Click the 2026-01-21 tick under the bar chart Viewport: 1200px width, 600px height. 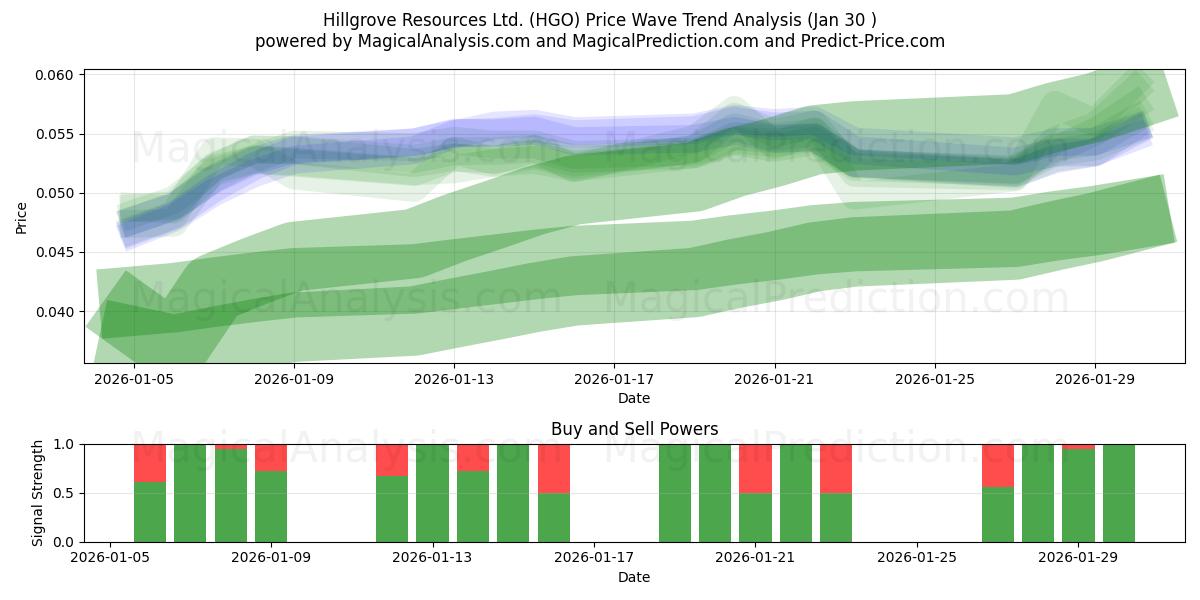pos(755,558)
